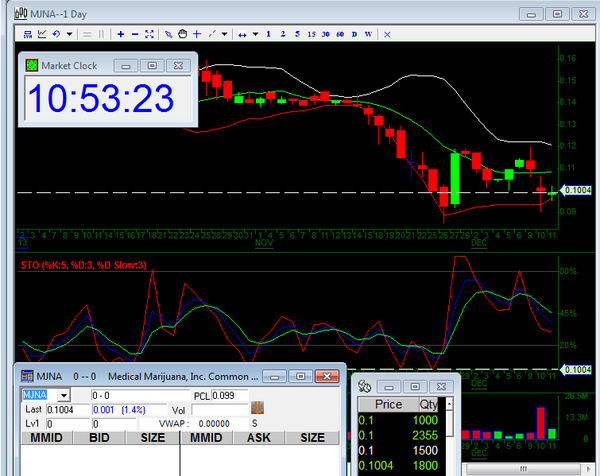
Task: Activate the crosshair cursor tool
Action: 197,34
